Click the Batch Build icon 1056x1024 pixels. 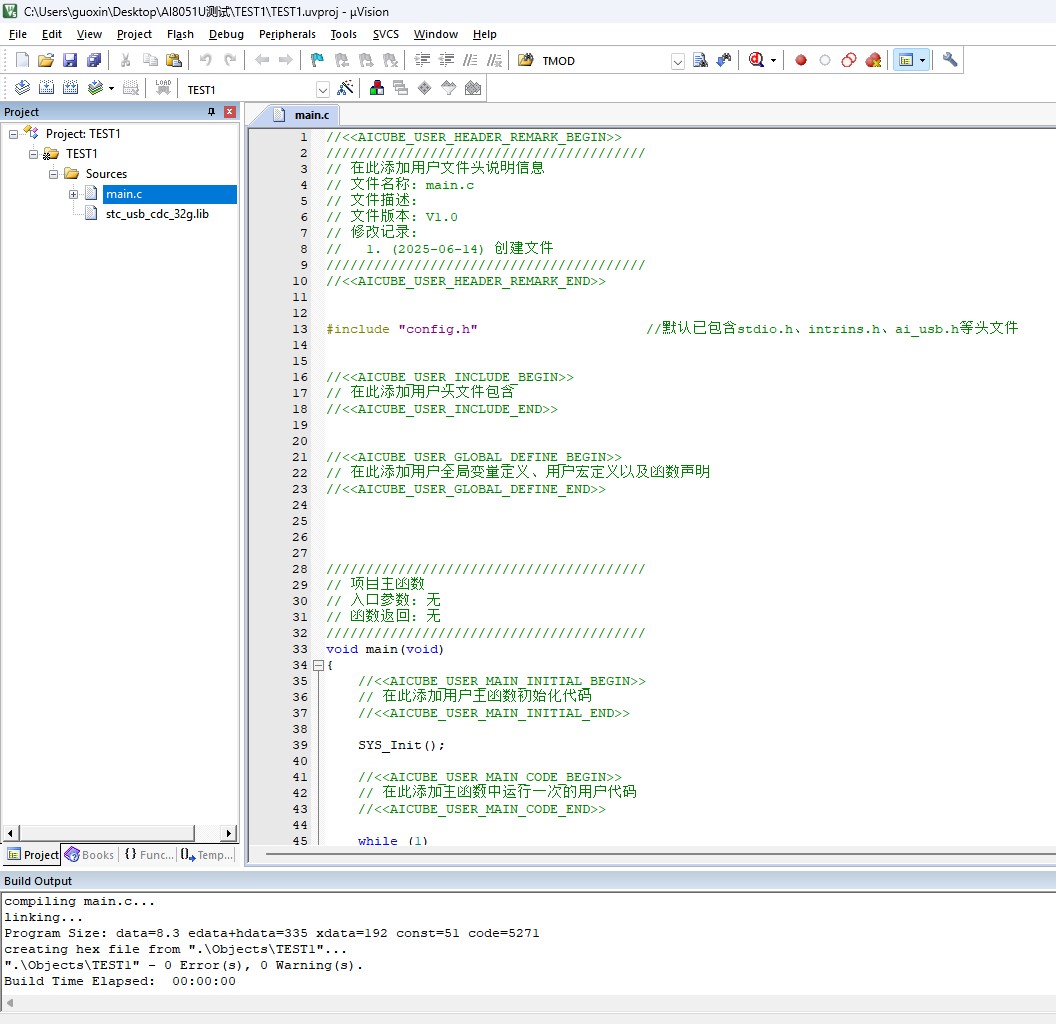[x=95, y=88]
